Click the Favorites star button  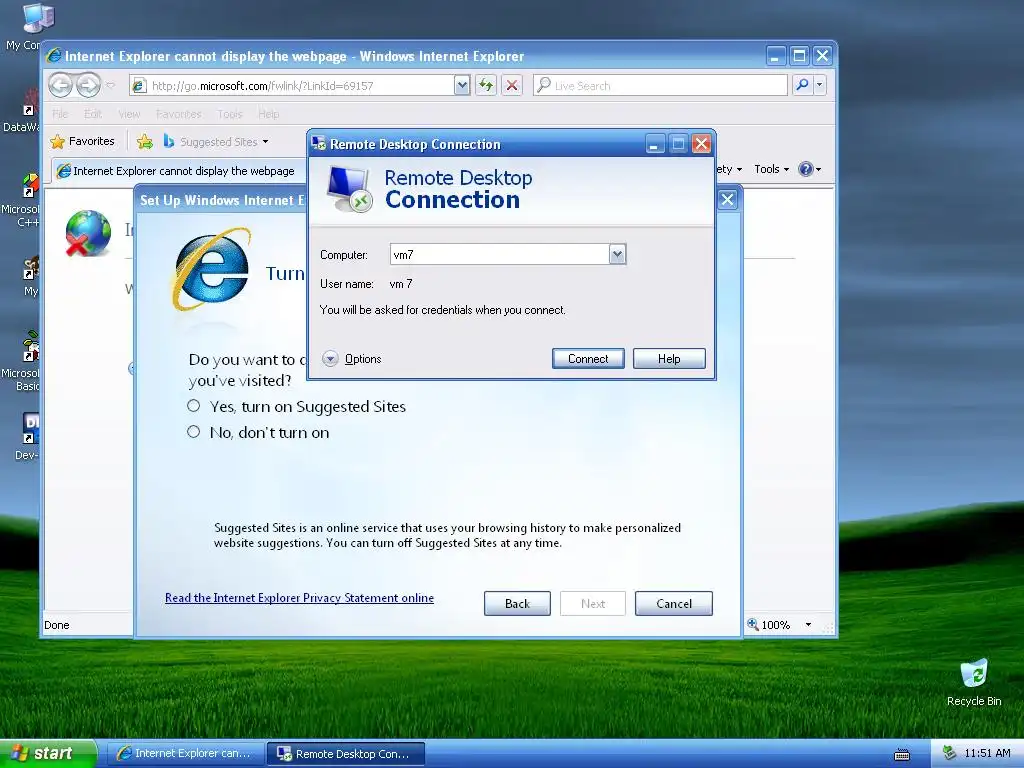[x=83, y=141]
